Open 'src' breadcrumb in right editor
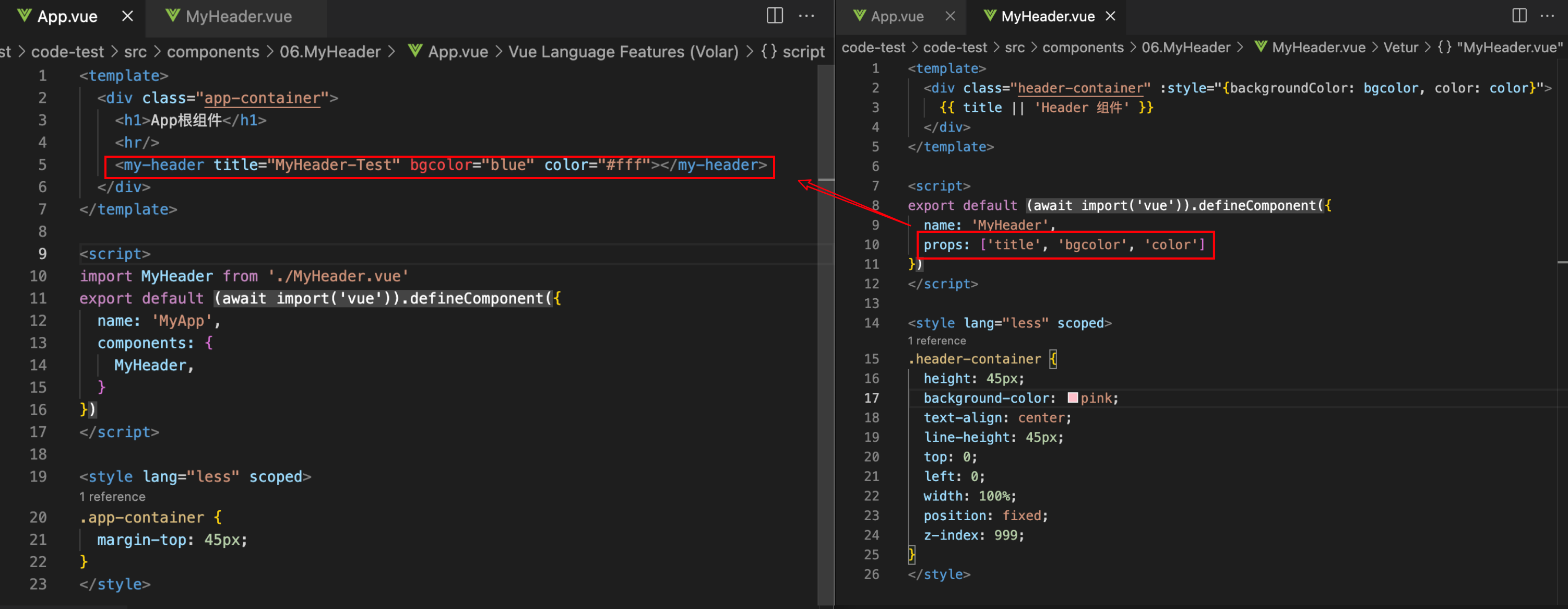 1014,48
